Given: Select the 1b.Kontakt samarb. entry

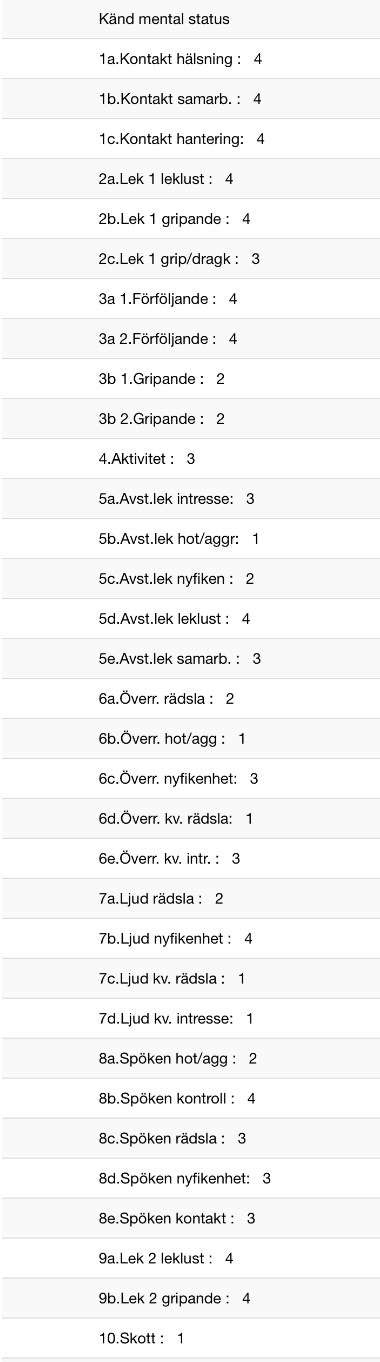Looking at the screenshot, I should click(190, 99).
